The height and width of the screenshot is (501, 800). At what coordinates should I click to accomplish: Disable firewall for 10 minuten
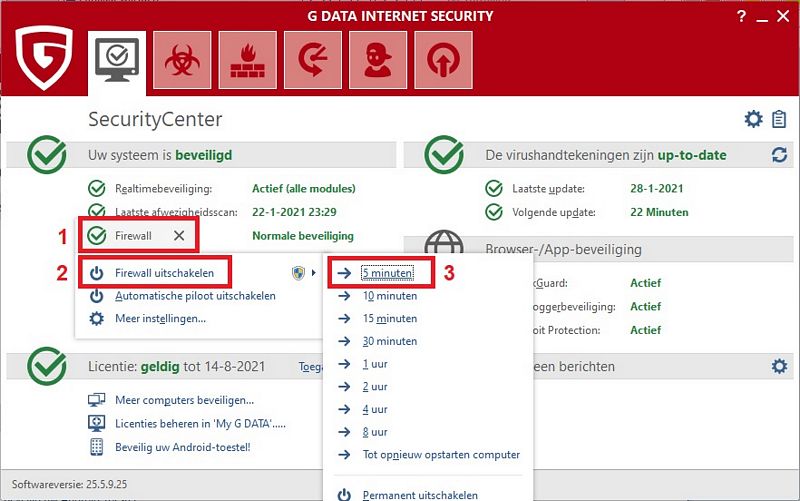pos(390,296)
